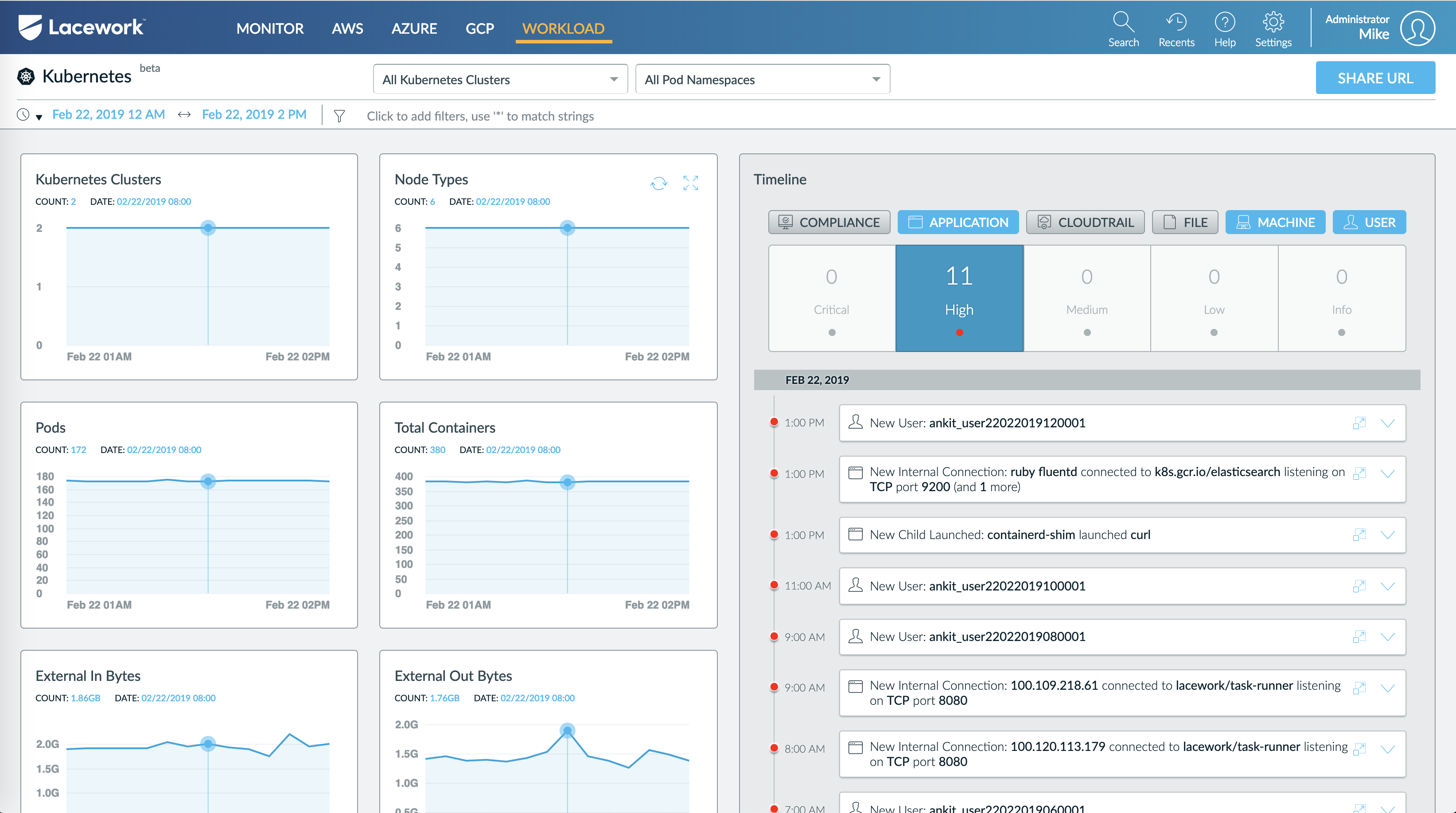Disable the MACHINE timeline filter
The image size is (1456, 813).
(x=1275, y=222)
